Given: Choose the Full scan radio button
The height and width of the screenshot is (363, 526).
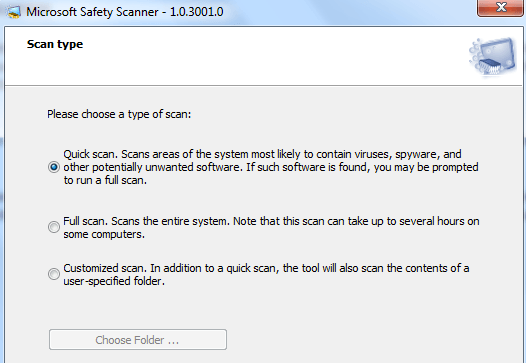Looking at the screenshot, I should [x=54, y=227].
